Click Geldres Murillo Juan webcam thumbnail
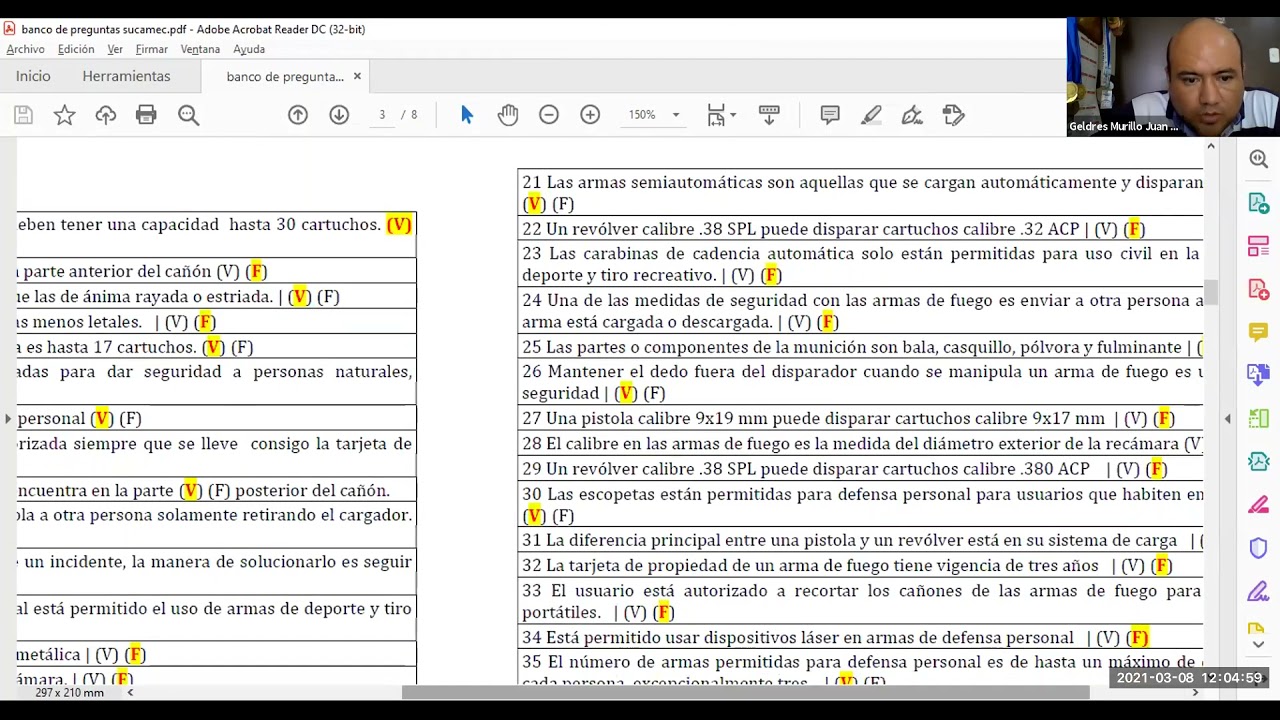Image resolution: width=1280 pixels, height=720 pixels. click(x=1173, y=76)
